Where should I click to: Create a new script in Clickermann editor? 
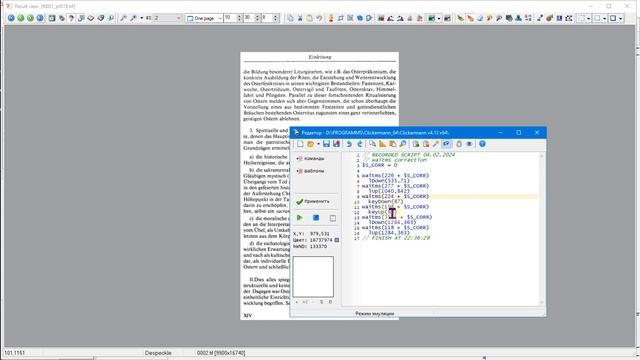[300, 144]
